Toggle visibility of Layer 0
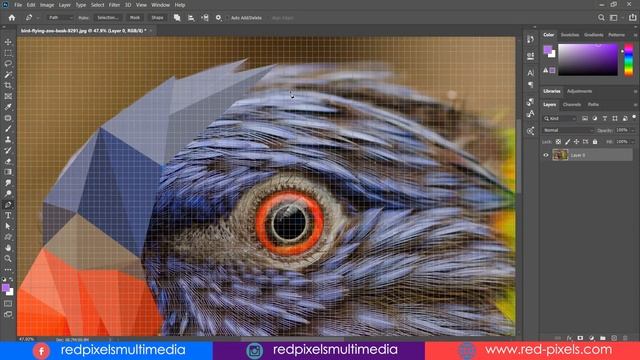 pyautogui.click(x=546, y=155)
